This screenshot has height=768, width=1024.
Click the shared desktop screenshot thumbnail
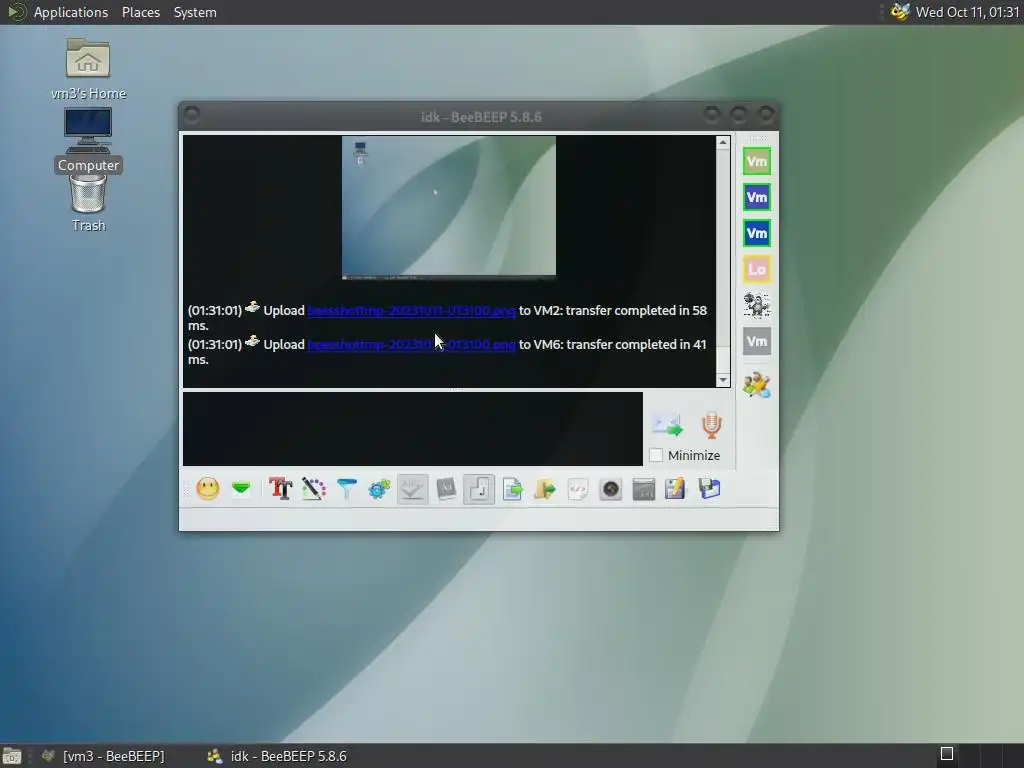click(x=449, y=207)
